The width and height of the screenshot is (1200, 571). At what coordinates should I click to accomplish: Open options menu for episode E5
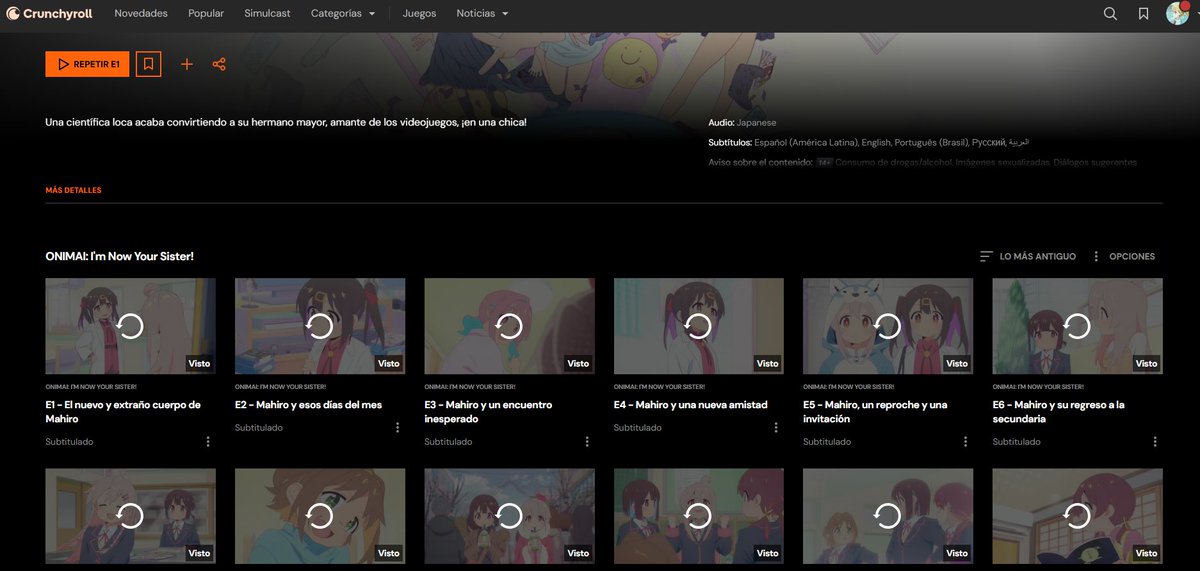click(x=965, y=441)
